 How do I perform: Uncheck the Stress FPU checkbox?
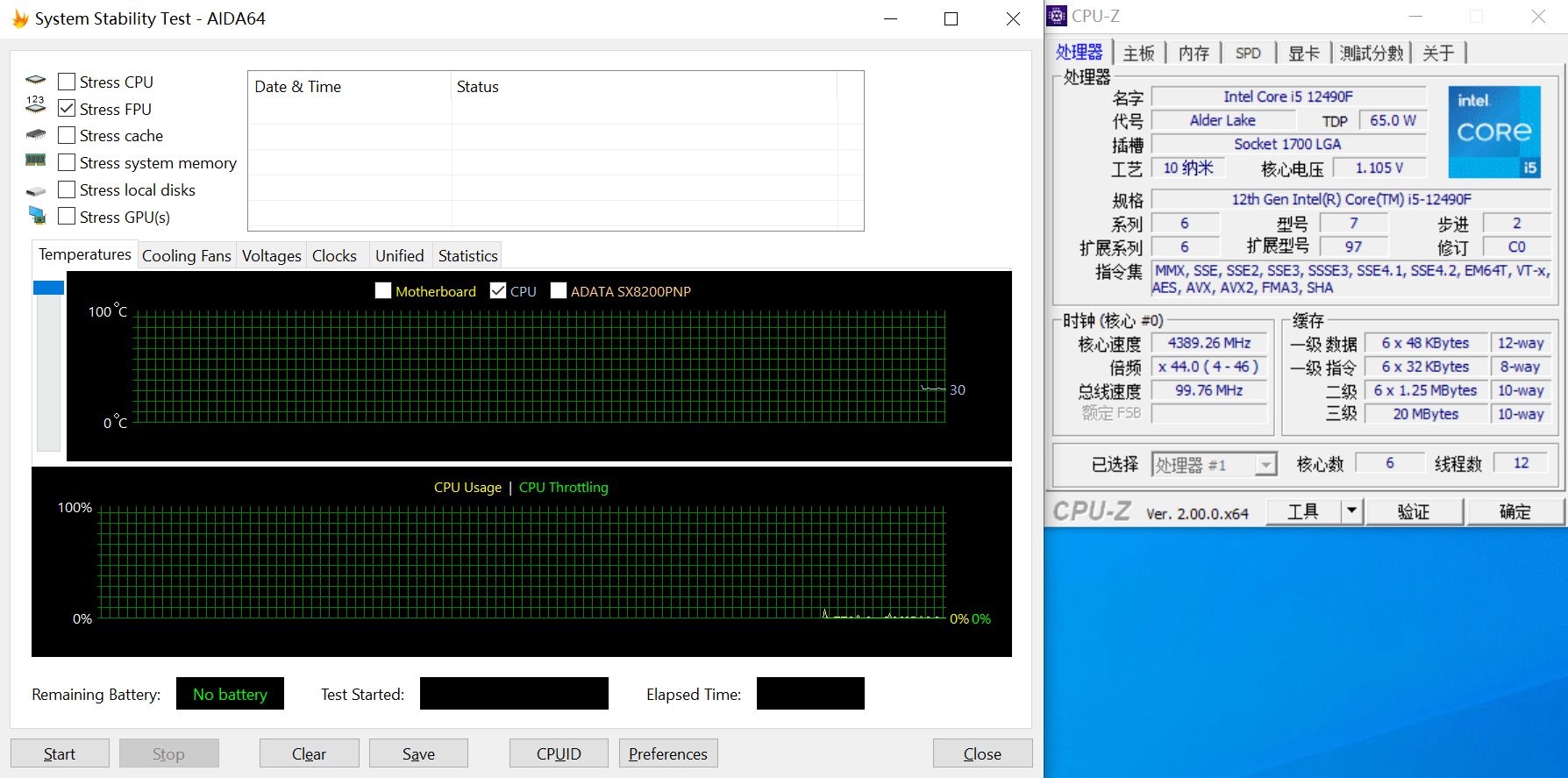(x=67, y=109)
